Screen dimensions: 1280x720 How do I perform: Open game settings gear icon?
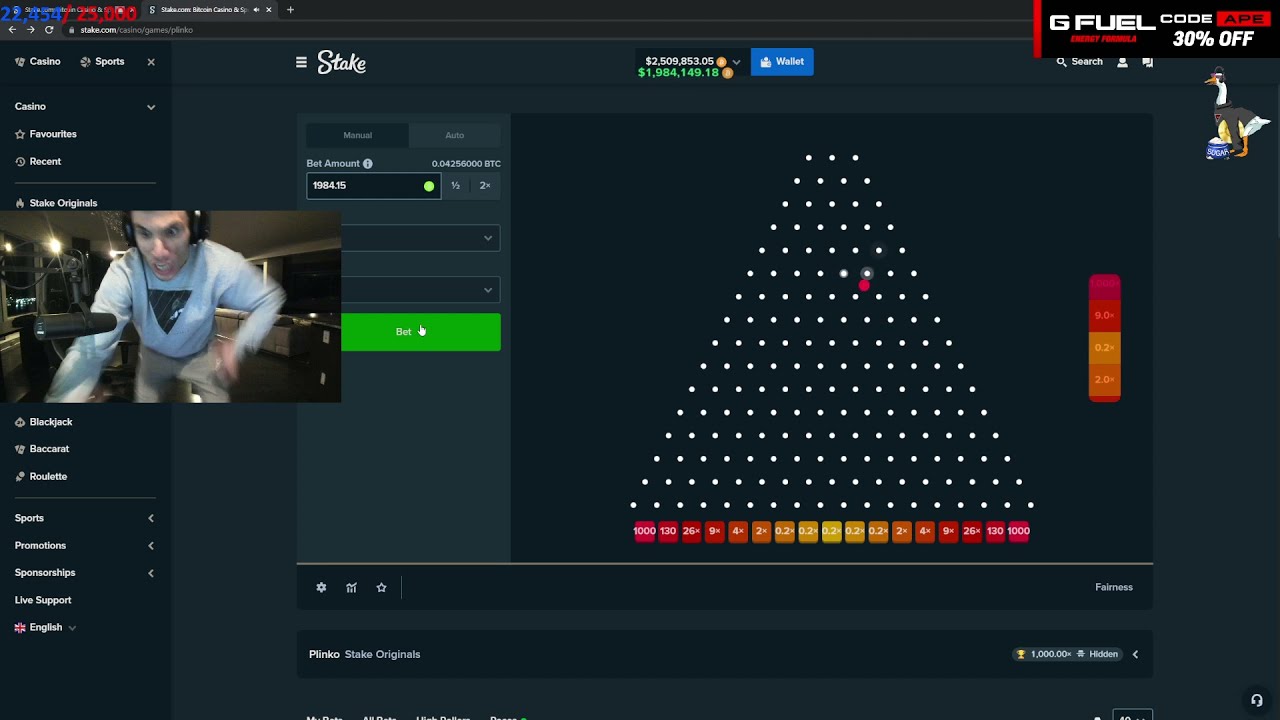[x=321, y=588]
